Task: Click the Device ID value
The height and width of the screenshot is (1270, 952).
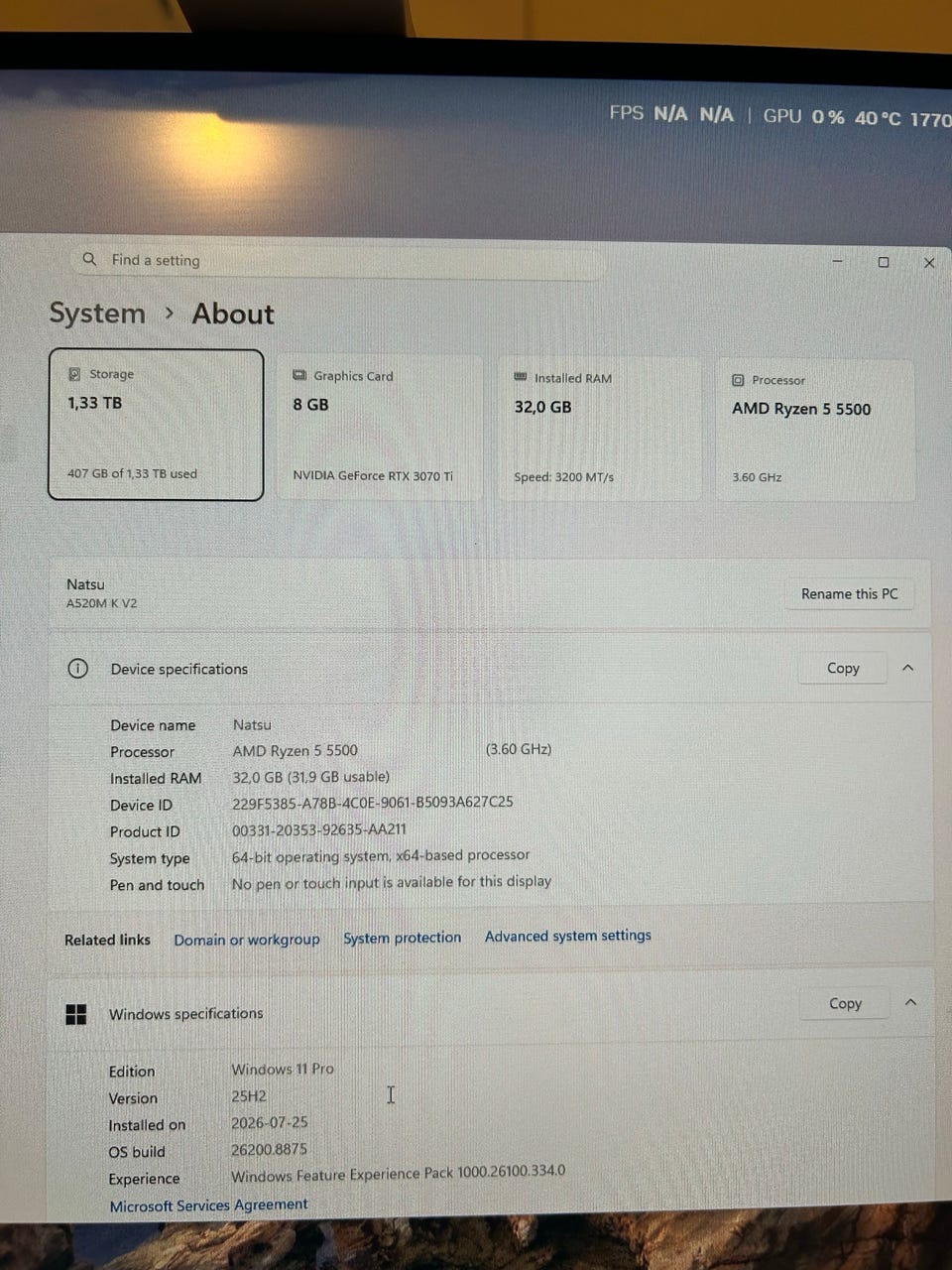Action: (x=372, y=802)
